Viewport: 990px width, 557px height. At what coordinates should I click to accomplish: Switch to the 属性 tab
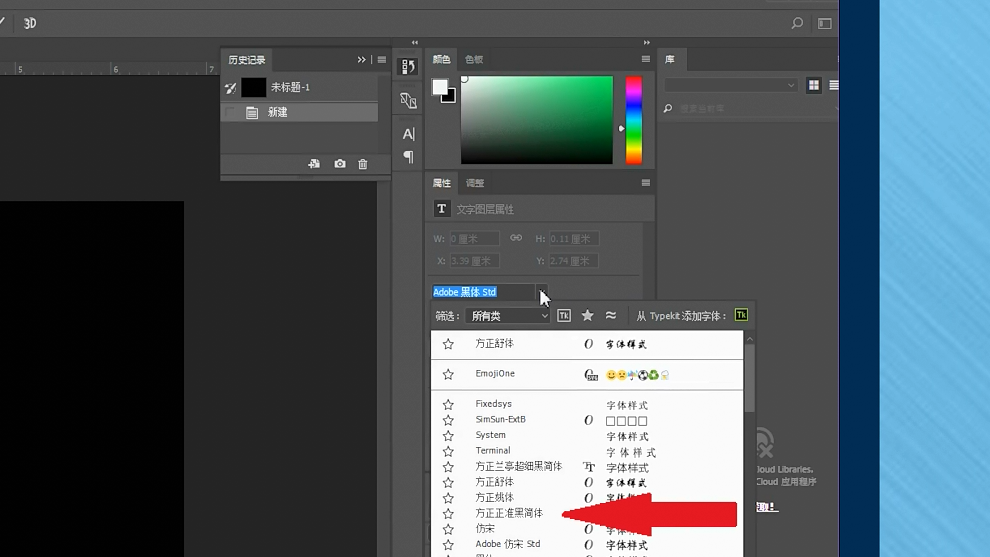pos(441,183)
